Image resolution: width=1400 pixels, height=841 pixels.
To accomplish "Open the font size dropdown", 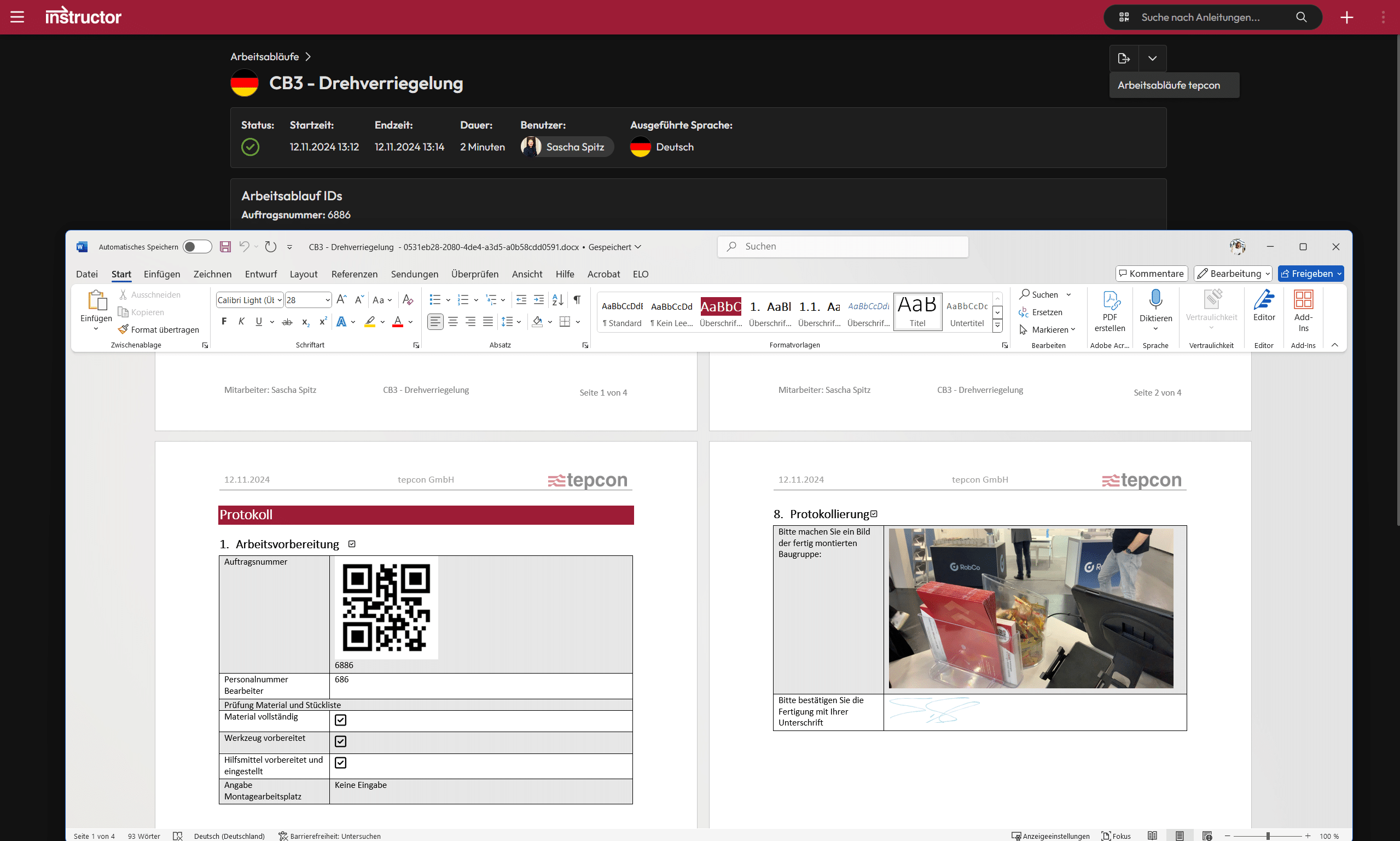I will point(328,300).
